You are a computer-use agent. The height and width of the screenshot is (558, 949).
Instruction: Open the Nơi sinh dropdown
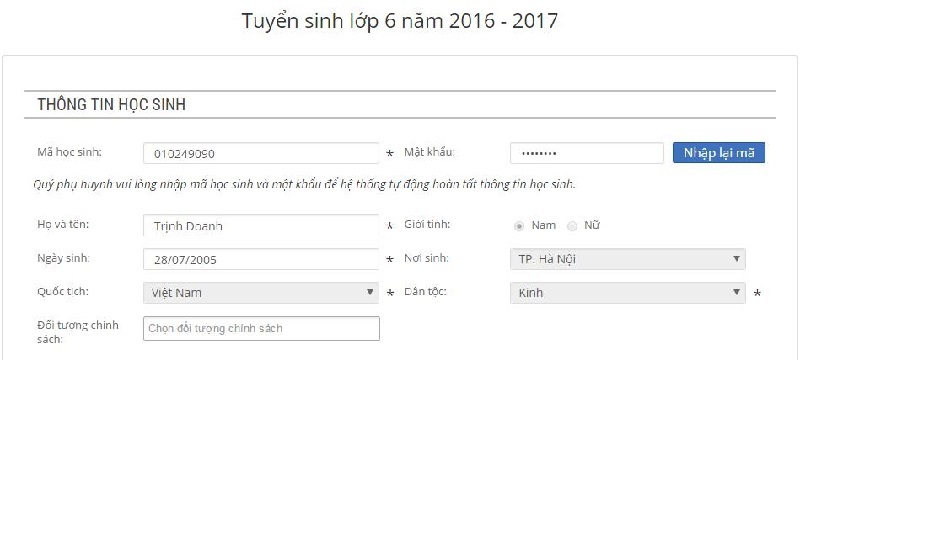point(627,259)
